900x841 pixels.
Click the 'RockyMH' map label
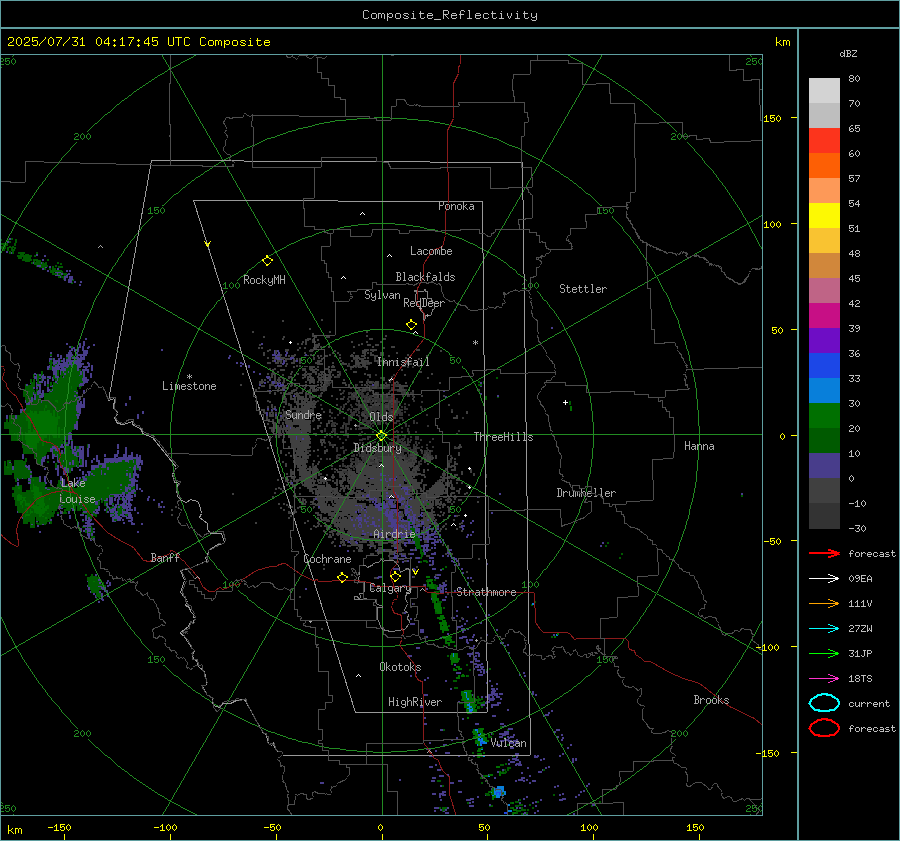(264, 280)
